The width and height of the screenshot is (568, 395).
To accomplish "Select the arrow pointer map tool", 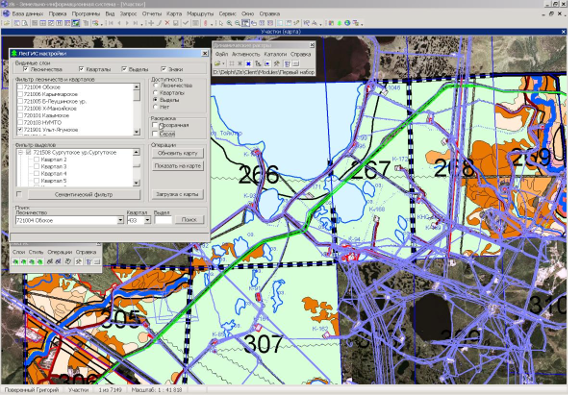I will [221, 23].
